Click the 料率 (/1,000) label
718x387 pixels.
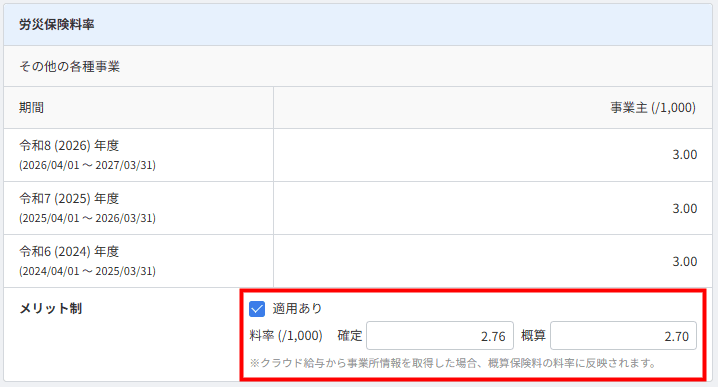[286, 336]
